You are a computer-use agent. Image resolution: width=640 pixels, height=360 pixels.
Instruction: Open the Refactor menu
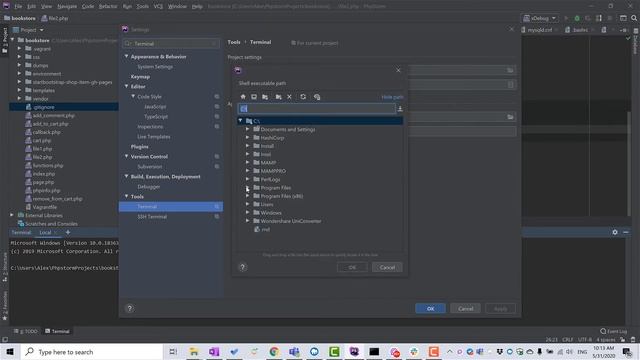[x=108, y=7]
